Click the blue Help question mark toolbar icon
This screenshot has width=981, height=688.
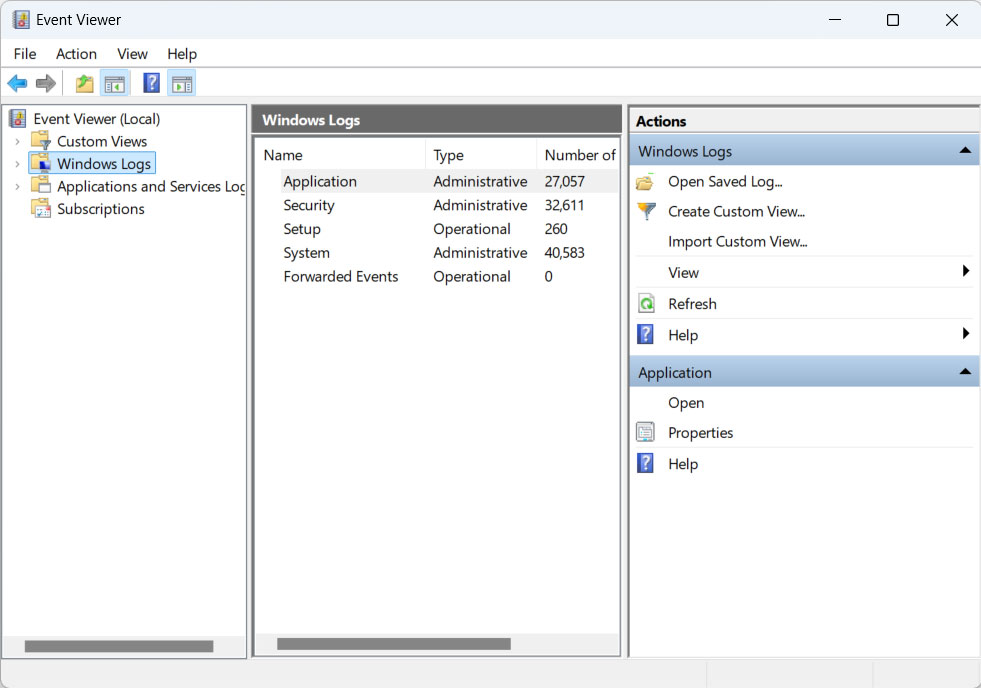[x=151, y=83]
